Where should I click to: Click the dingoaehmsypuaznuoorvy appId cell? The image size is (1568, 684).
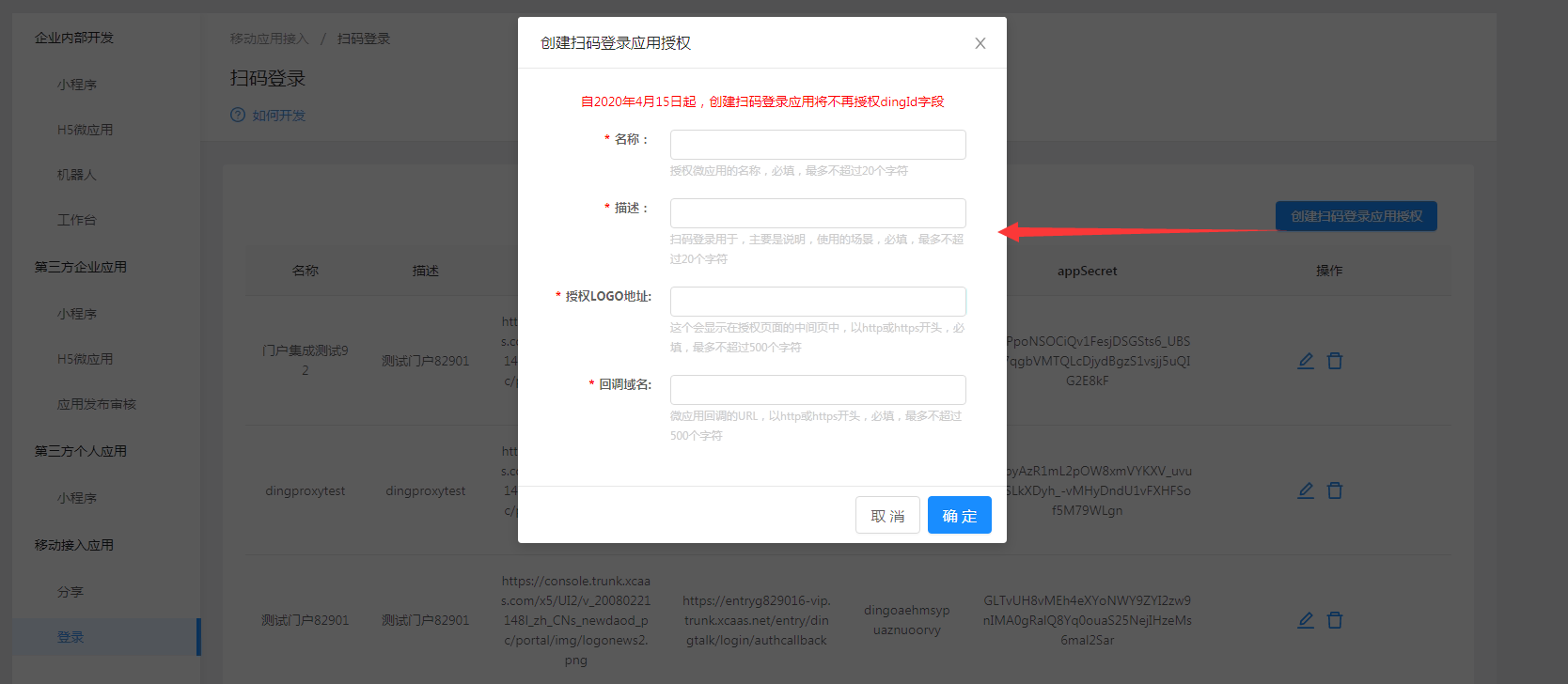coord(907,620)
